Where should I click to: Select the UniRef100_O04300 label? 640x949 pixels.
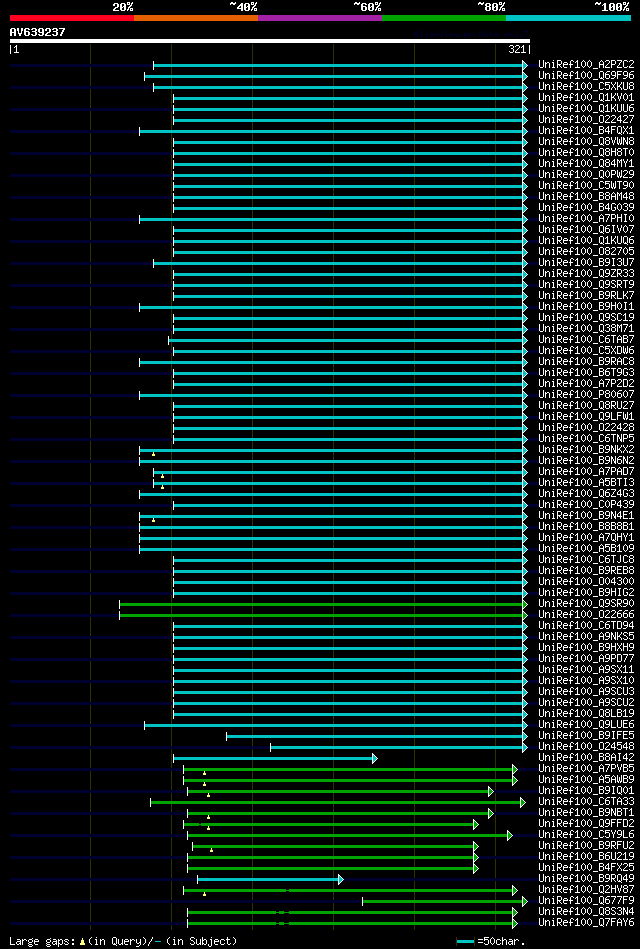[x=586, y=582]
